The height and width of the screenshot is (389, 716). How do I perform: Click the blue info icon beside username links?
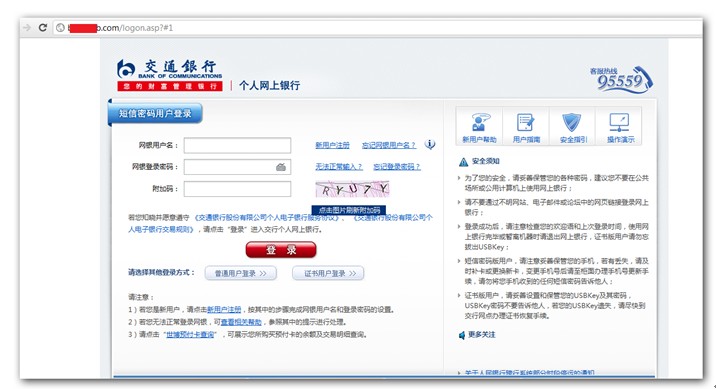[430, 144]
